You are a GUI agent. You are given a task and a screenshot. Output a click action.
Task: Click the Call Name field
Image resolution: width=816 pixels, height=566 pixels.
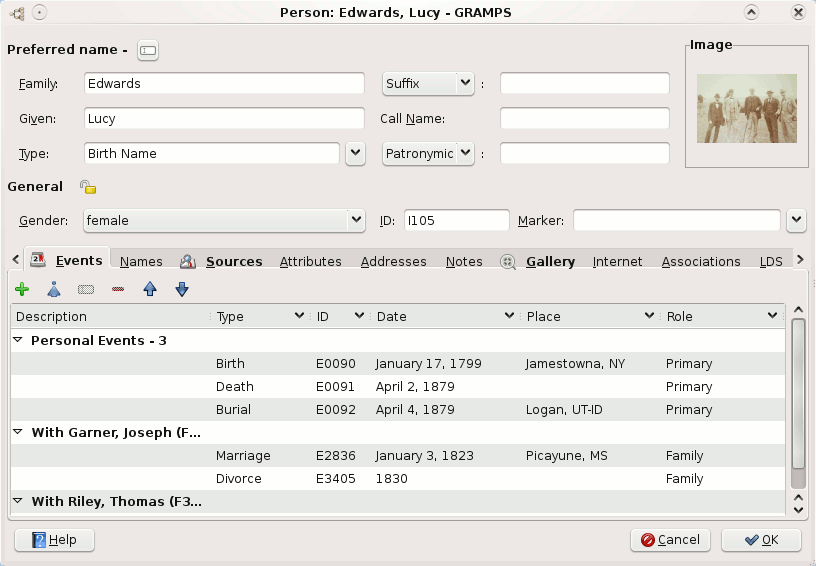pyautogui.click(x=585, y=119)
